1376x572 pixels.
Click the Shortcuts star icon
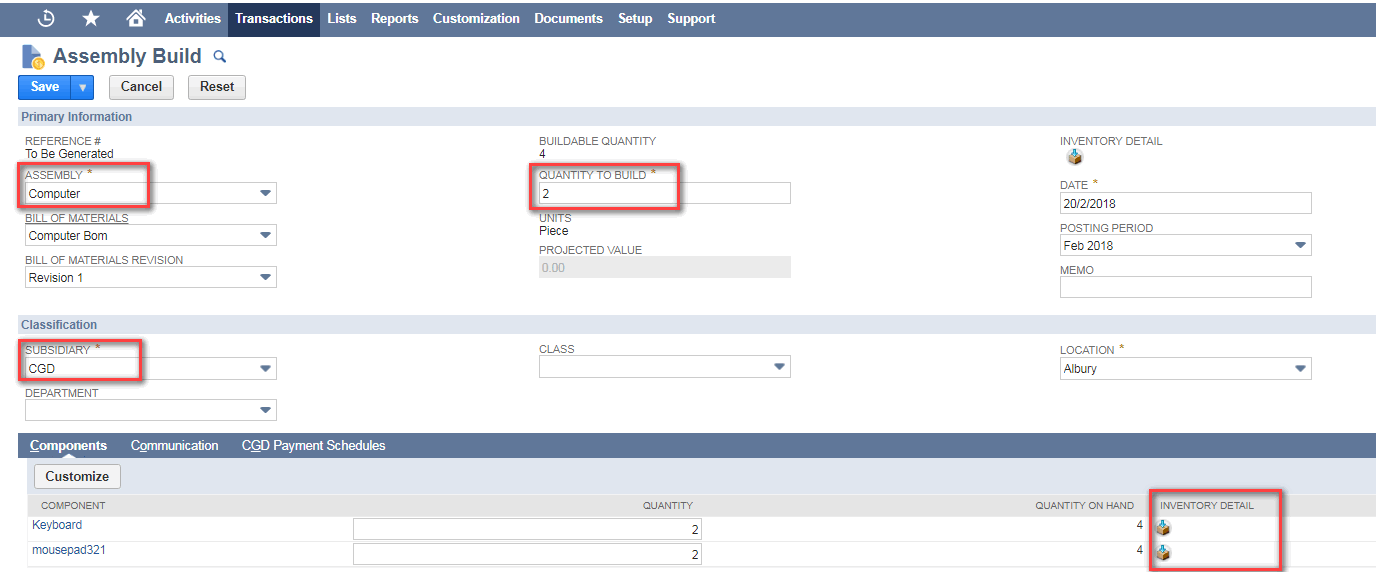point(91,18)
